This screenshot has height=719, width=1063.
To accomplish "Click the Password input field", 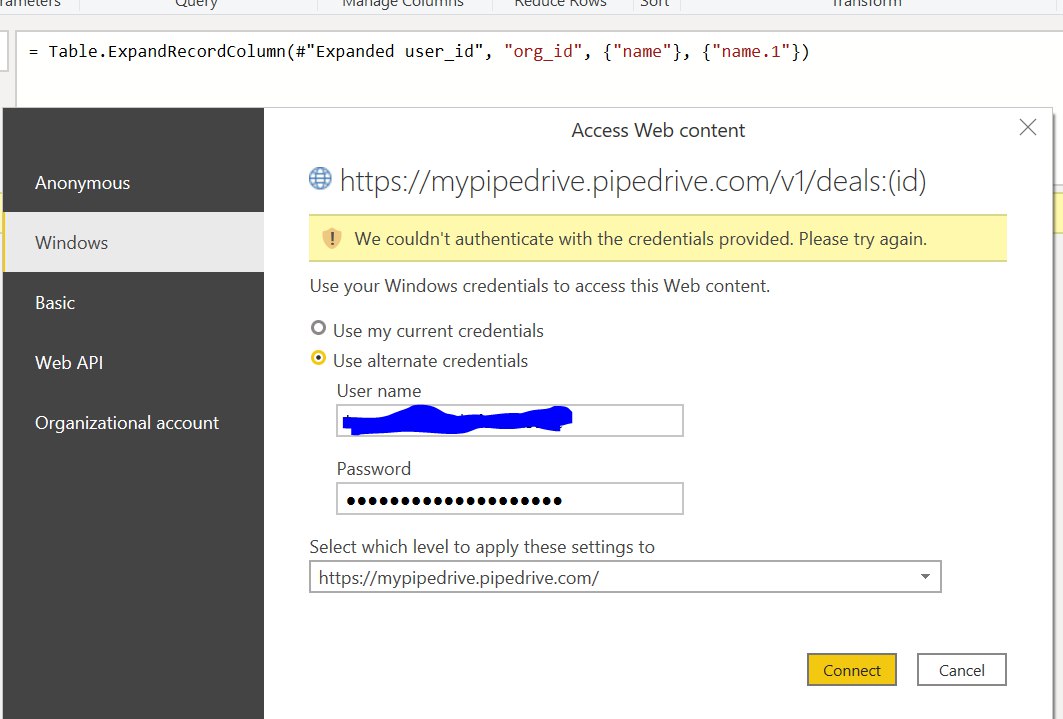I will pos(510,499).
